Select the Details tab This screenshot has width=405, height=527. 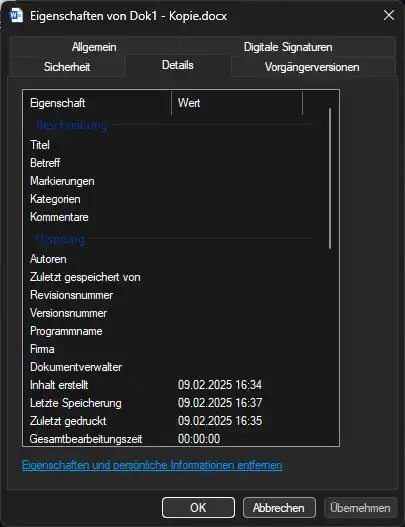178,65
